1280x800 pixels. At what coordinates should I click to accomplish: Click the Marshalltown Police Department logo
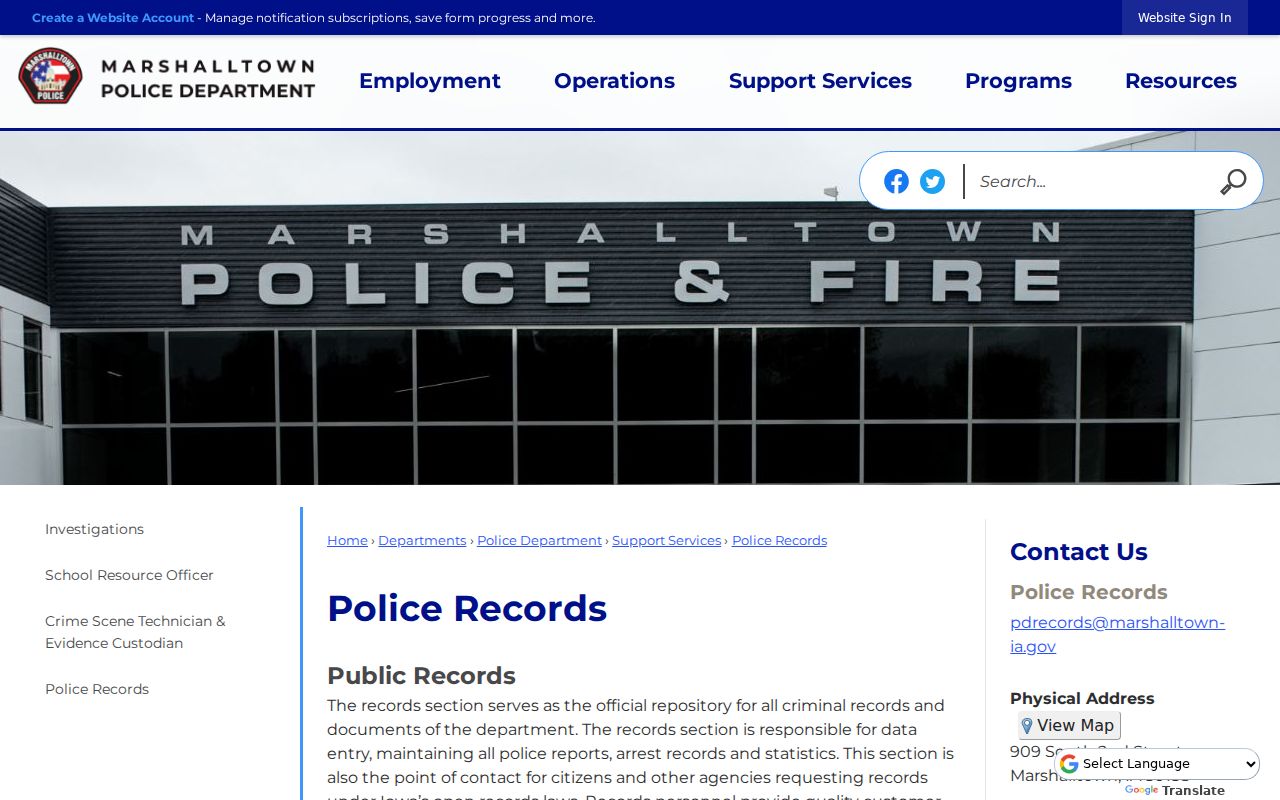coord(167,78)
